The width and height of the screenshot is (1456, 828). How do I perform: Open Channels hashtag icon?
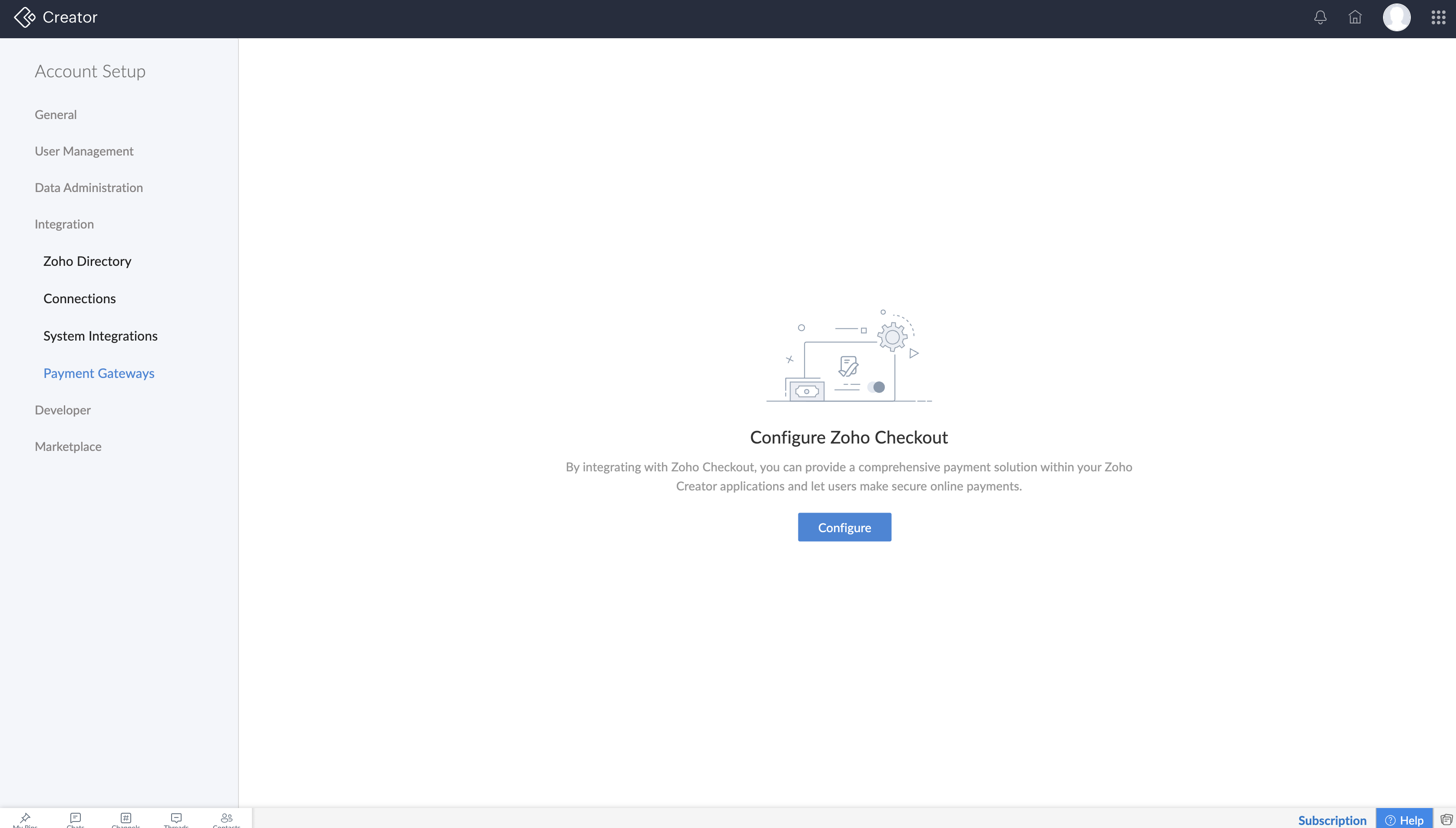(x=126, y=819)
